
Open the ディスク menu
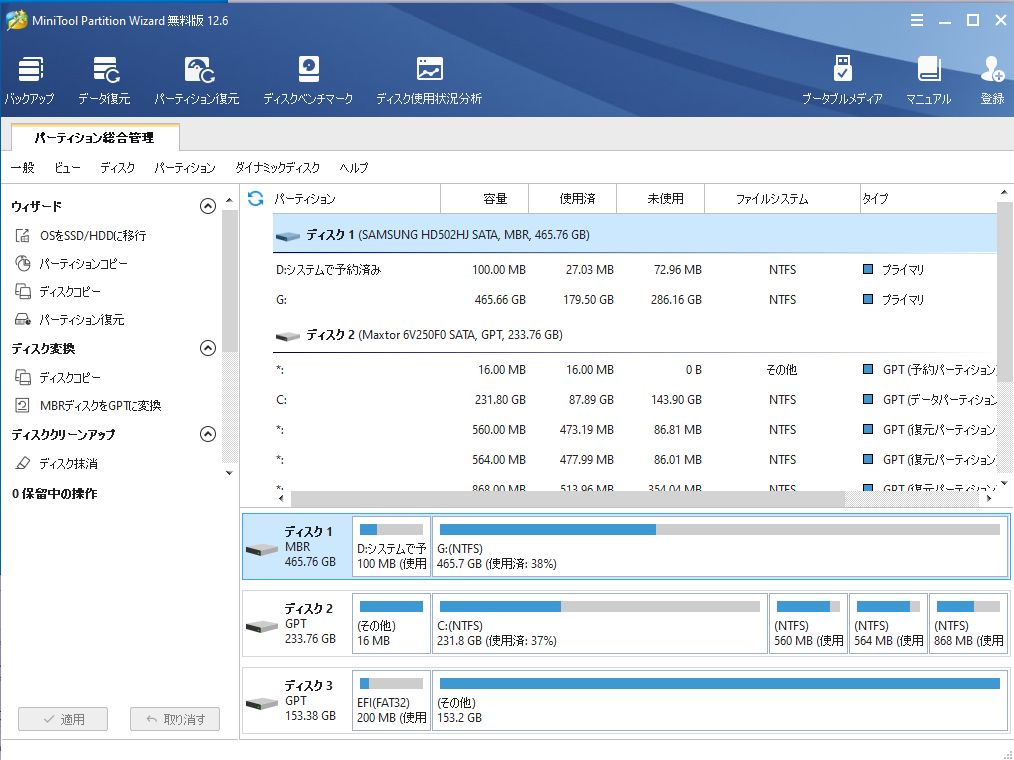pyautogui.click(x=118, y=168)
